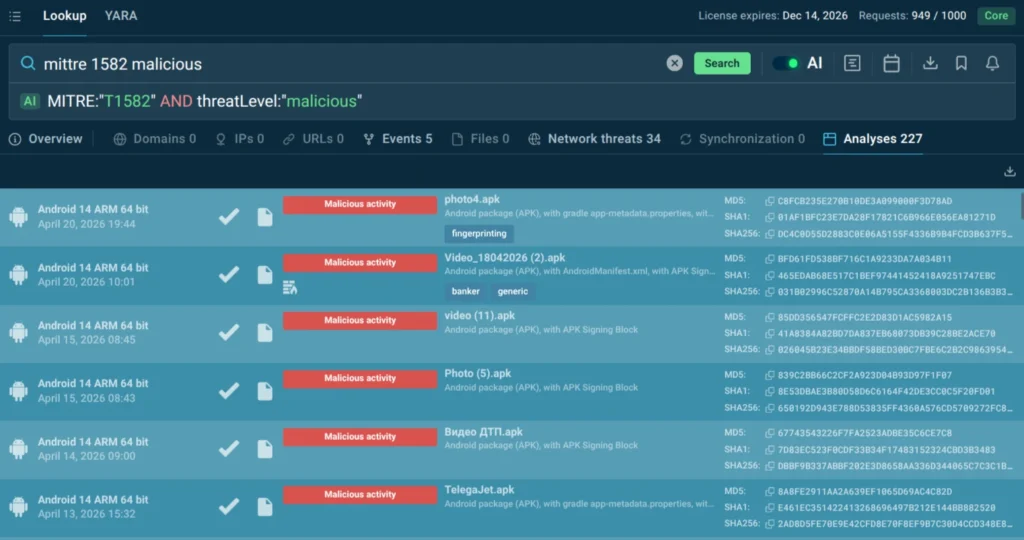This screenshot has height=540, width=1024.
Task: Show the Overview tab
Action: 46,139
